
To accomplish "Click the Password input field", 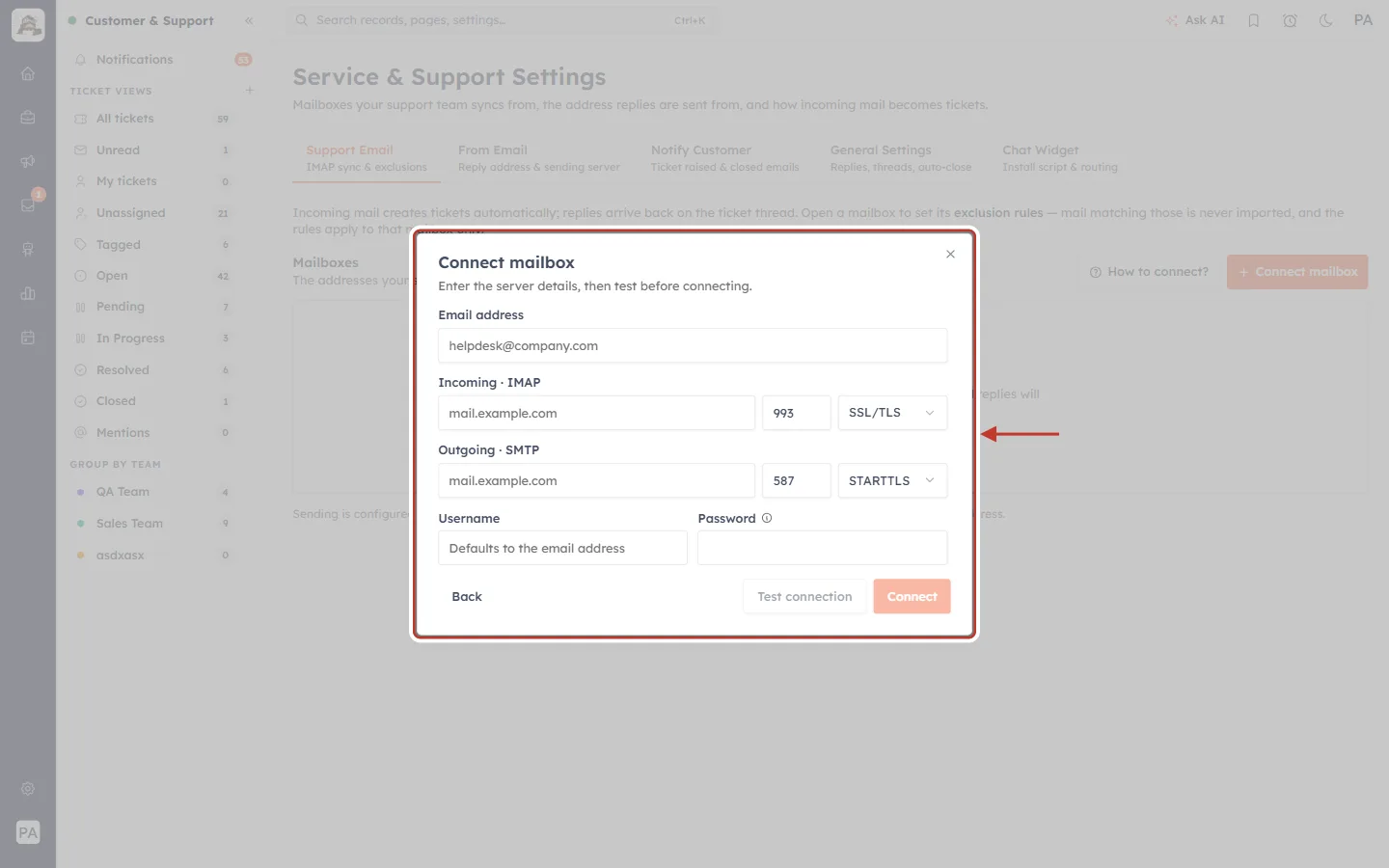I will click(x=823, y=548).
